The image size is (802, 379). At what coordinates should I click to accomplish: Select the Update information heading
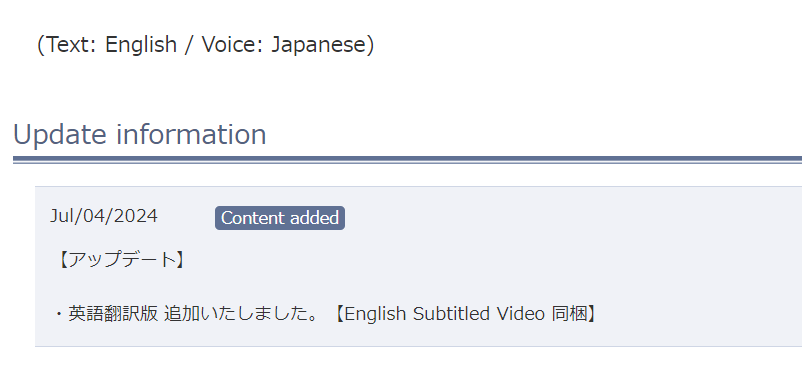click(x=140, y=135)
